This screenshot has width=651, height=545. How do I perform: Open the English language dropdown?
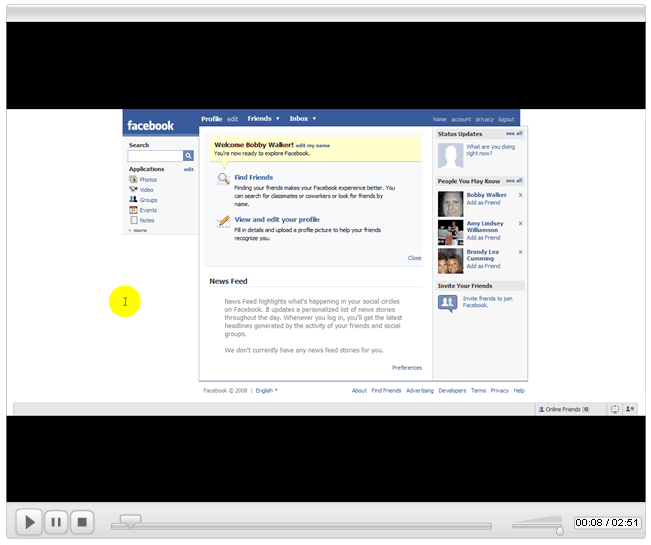click(267, 391)
